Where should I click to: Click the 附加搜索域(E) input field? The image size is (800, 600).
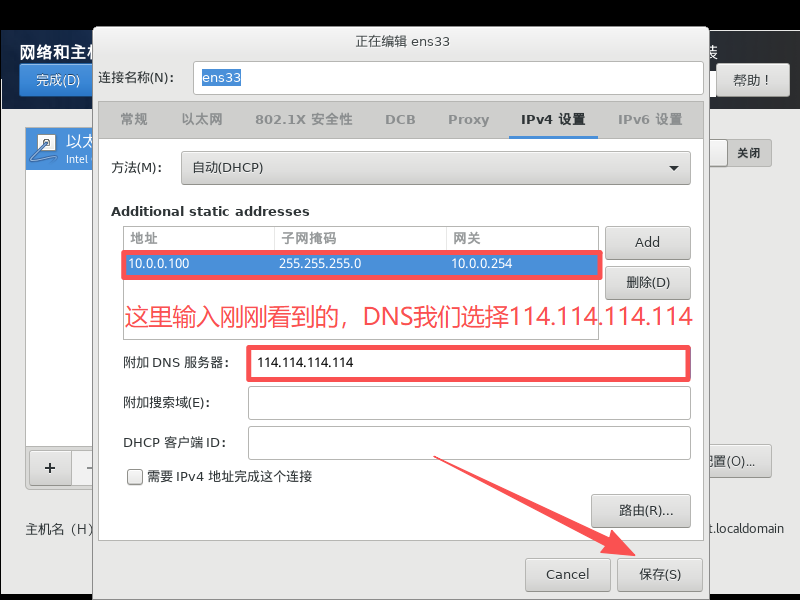[x=469, y=403]
